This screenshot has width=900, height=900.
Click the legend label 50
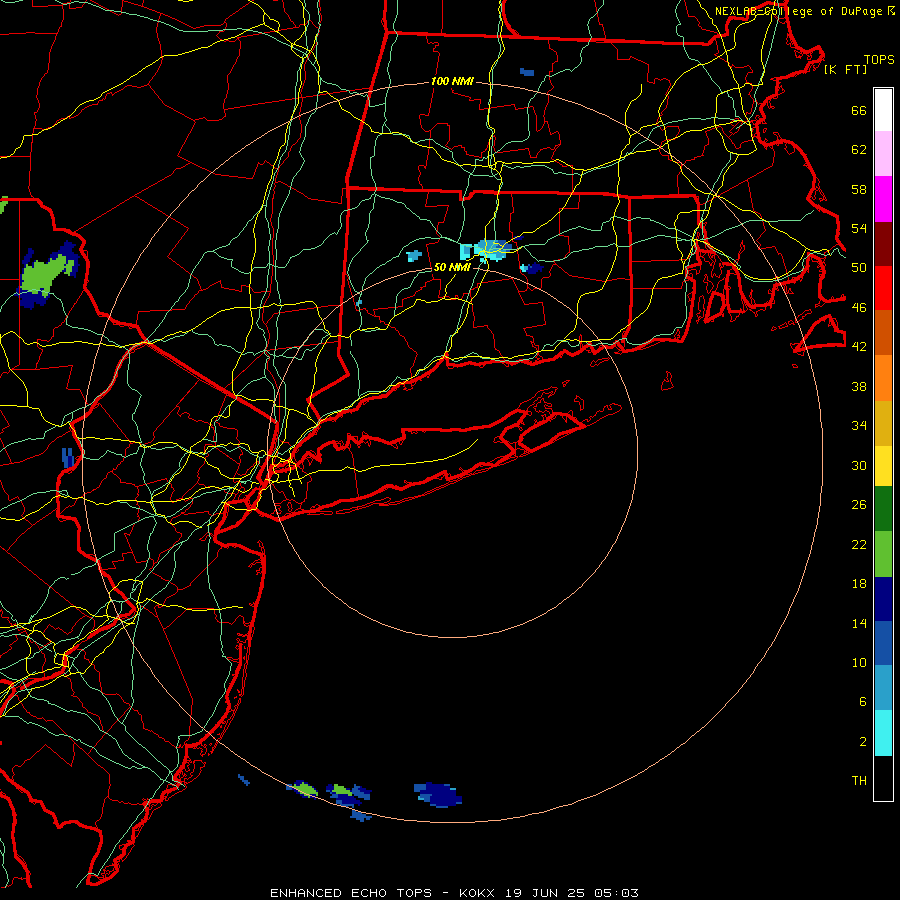click(859, 267)
